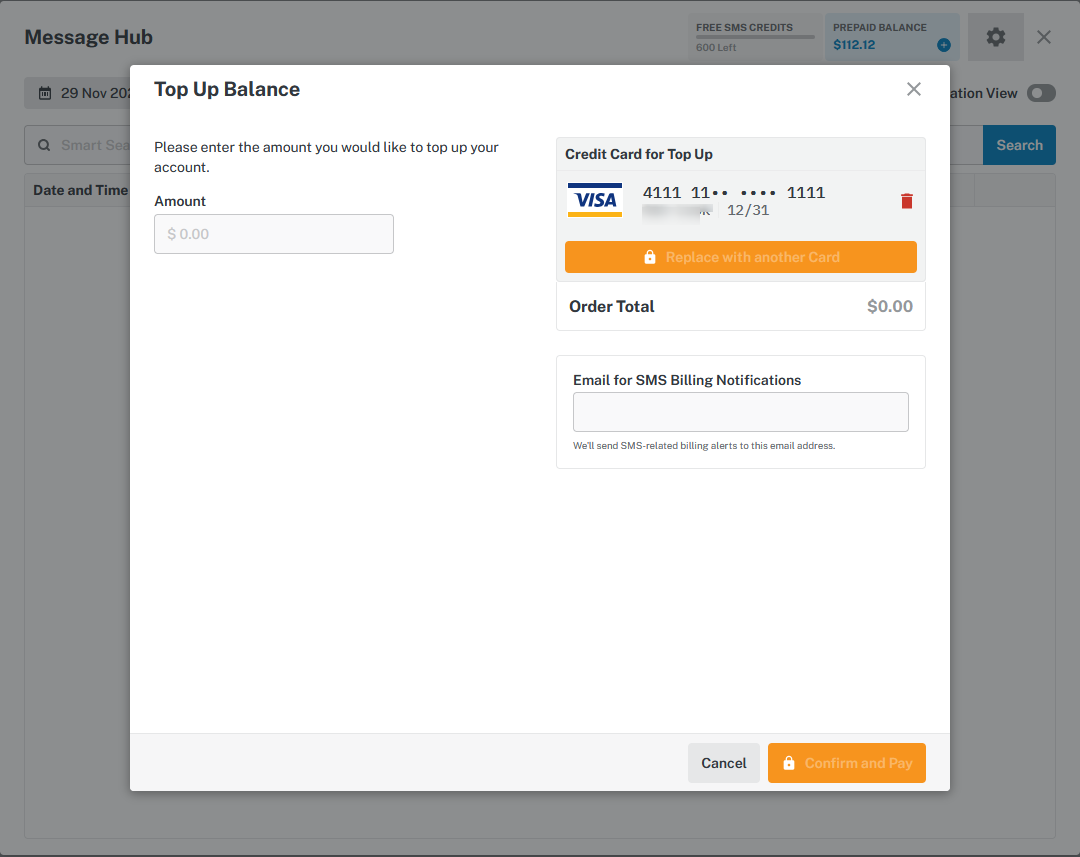The image size is (1080, 857).
Task: Sort by the Date and Time column header
Action: [x=80, y=190]
